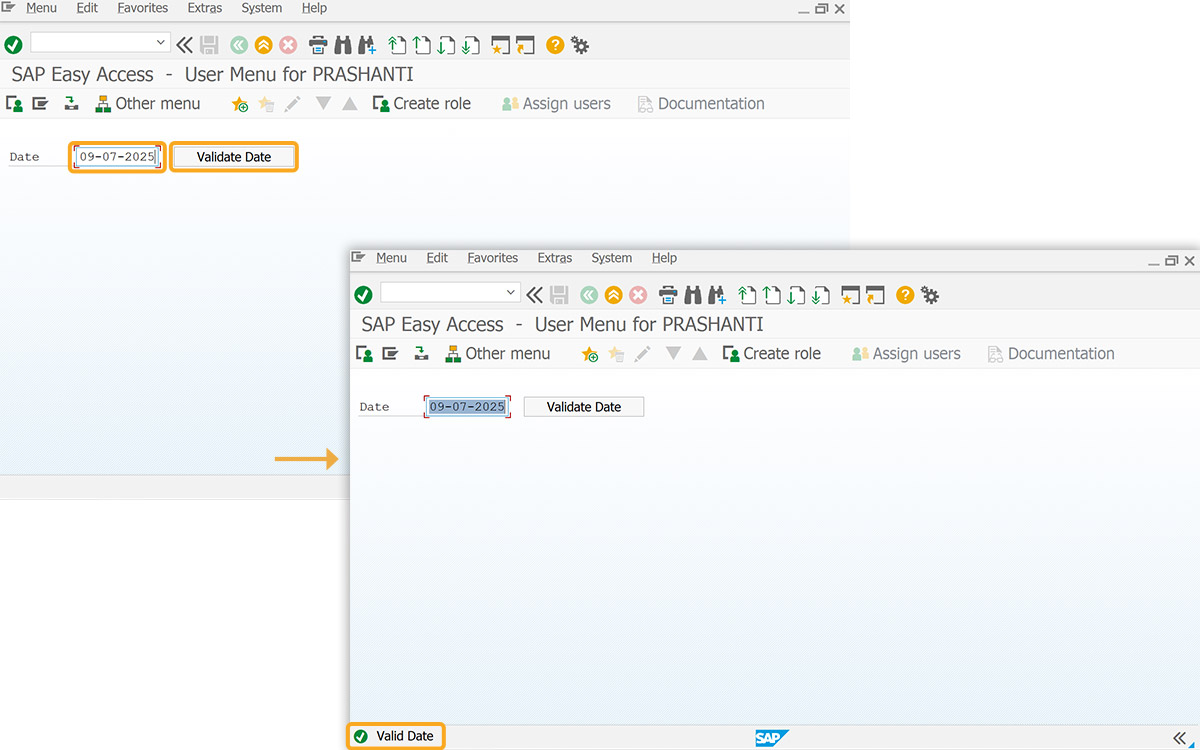
Task: Open the Help question mark in the front window
Action: pyautogui.click(x=905, y=295)
